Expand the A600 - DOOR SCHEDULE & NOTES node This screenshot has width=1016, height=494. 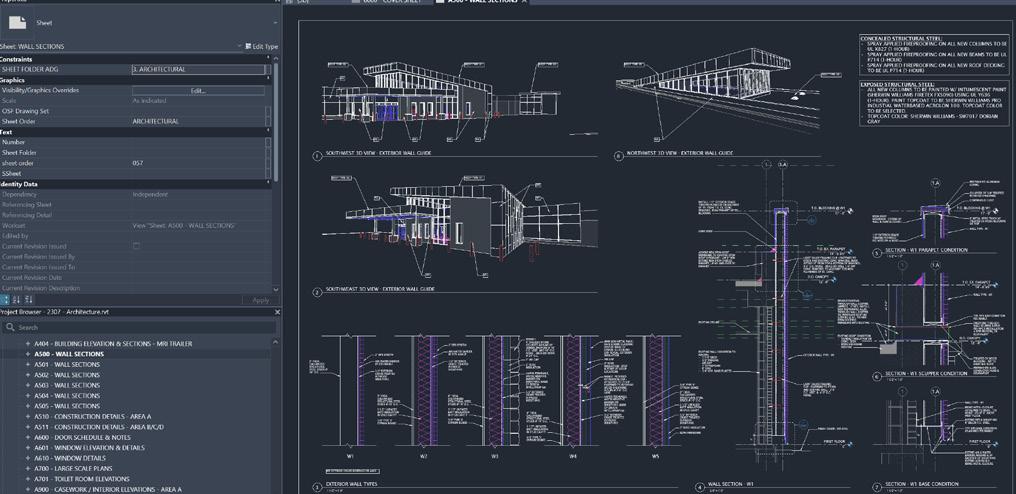28,437
